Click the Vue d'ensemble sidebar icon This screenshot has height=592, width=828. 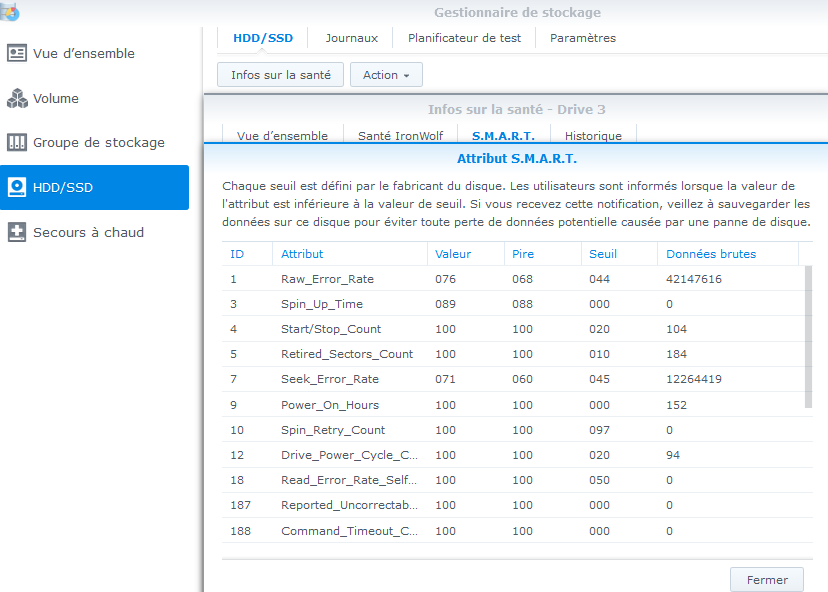(x=16, y=53)
